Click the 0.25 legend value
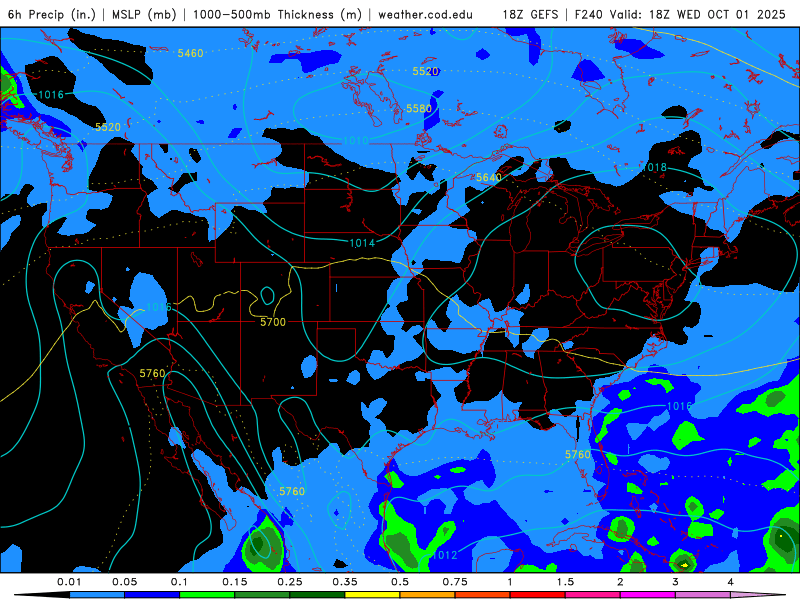This screenshot has width=800, height=600. (x=290, y=582)
